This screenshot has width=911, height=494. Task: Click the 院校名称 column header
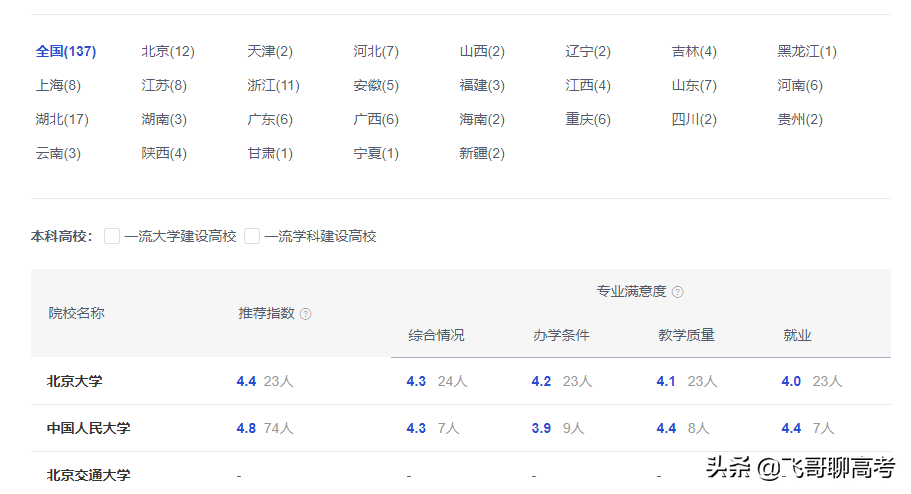(x=76, y=313)
